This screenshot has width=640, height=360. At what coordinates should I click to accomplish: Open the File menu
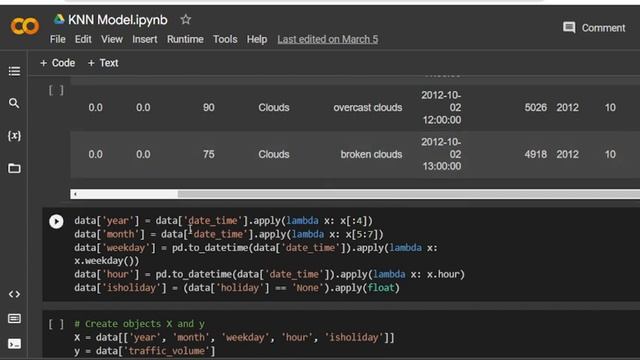tap(58, 40)
